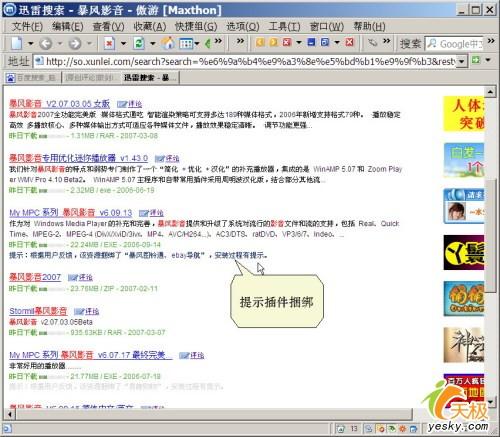Viewport: 500px width, 437px height.
Task: Click the Stop loading icon
Action: 109,43
